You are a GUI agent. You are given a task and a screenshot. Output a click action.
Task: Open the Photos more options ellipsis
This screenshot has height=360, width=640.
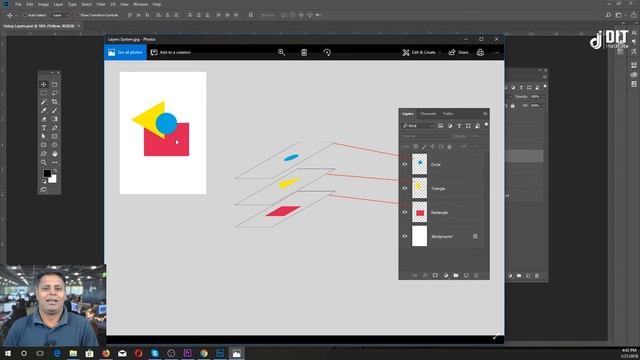(496, 52)
